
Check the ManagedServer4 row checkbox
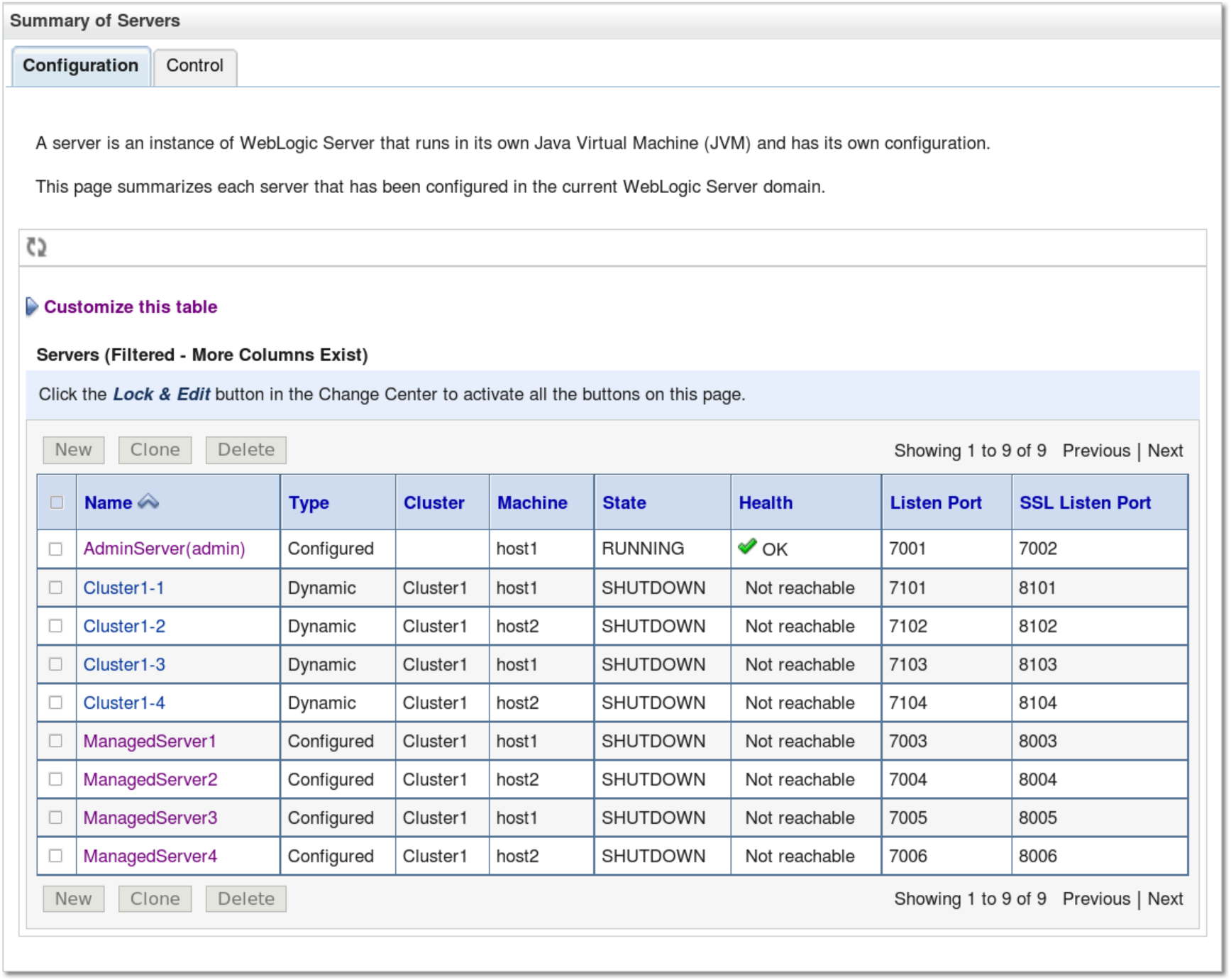coord(55,856)
